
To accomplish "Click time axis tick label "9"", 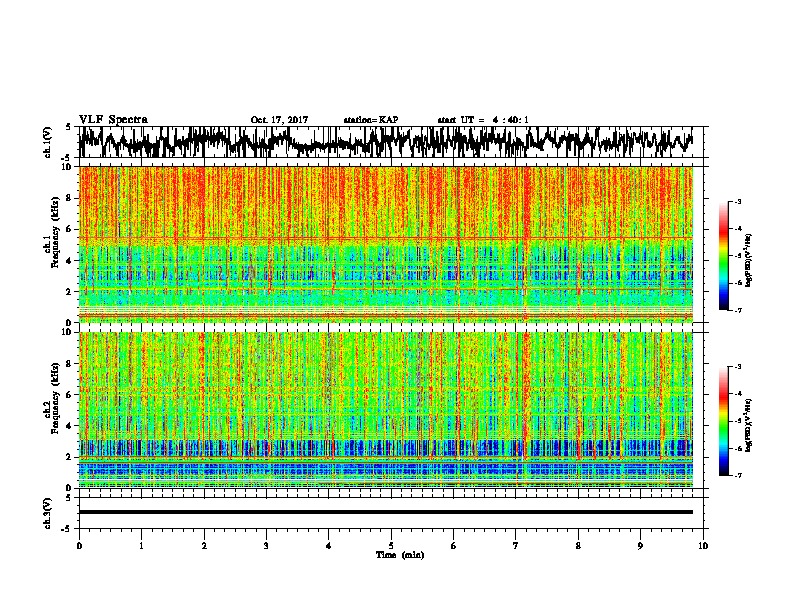I will 640,546.
